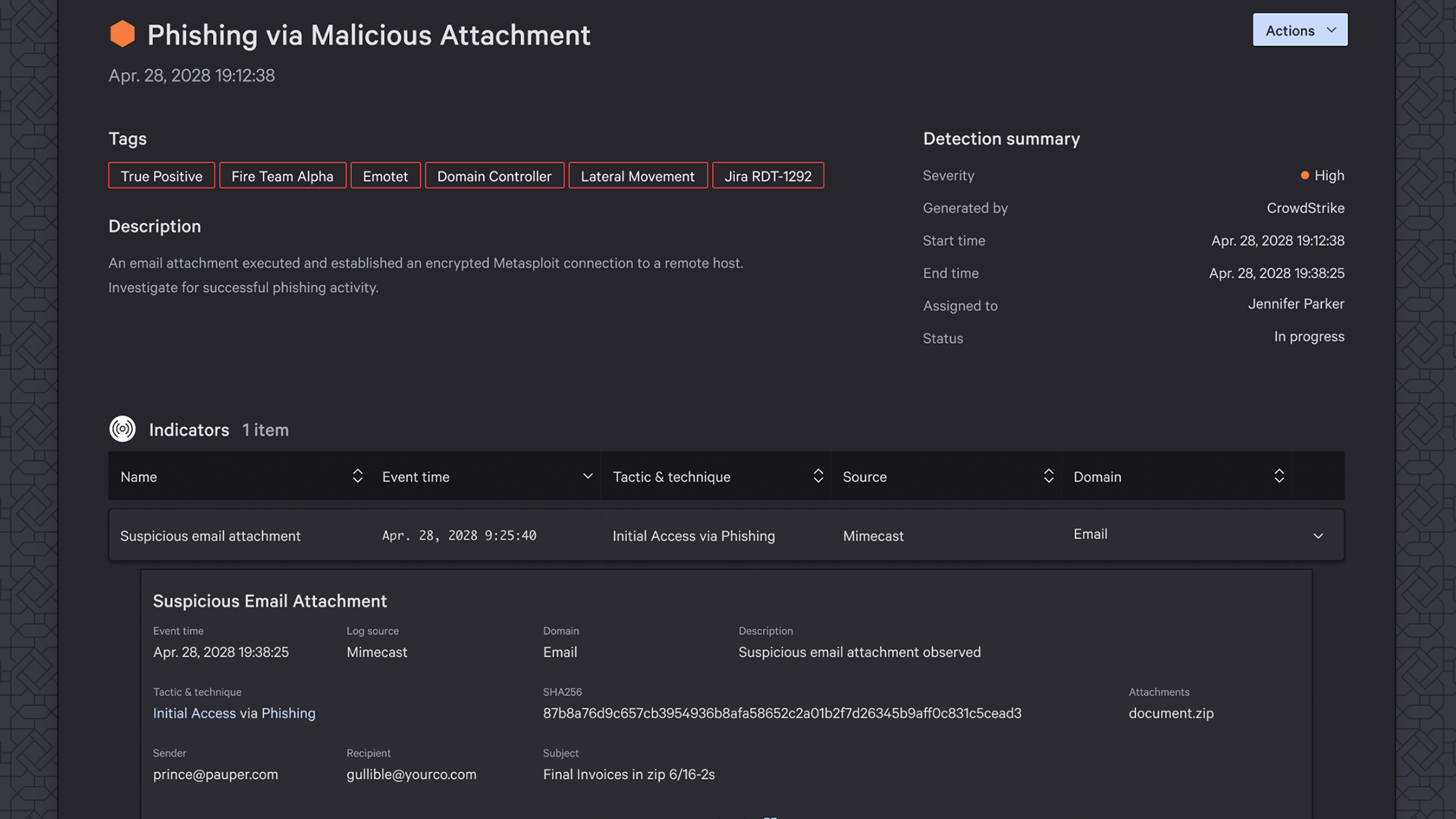Click the orange High severity dot
Screen dimensions: 1456x819
coord(1304,175)
